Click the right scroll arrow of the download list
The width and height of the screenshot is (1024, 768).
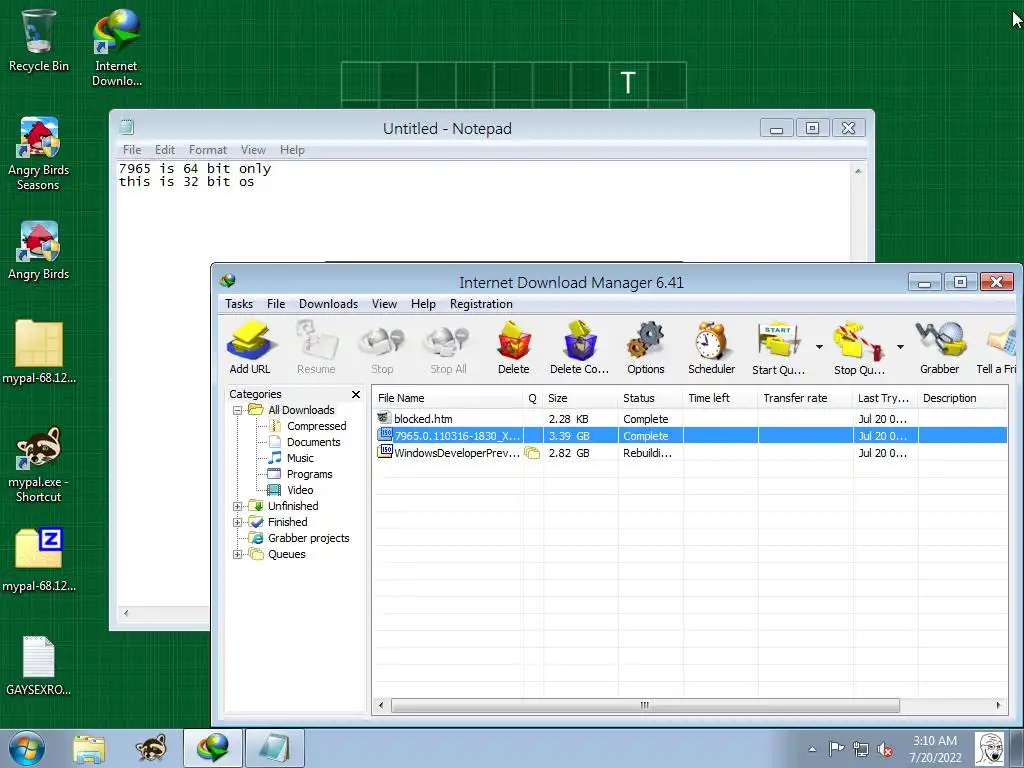point(998,705)
